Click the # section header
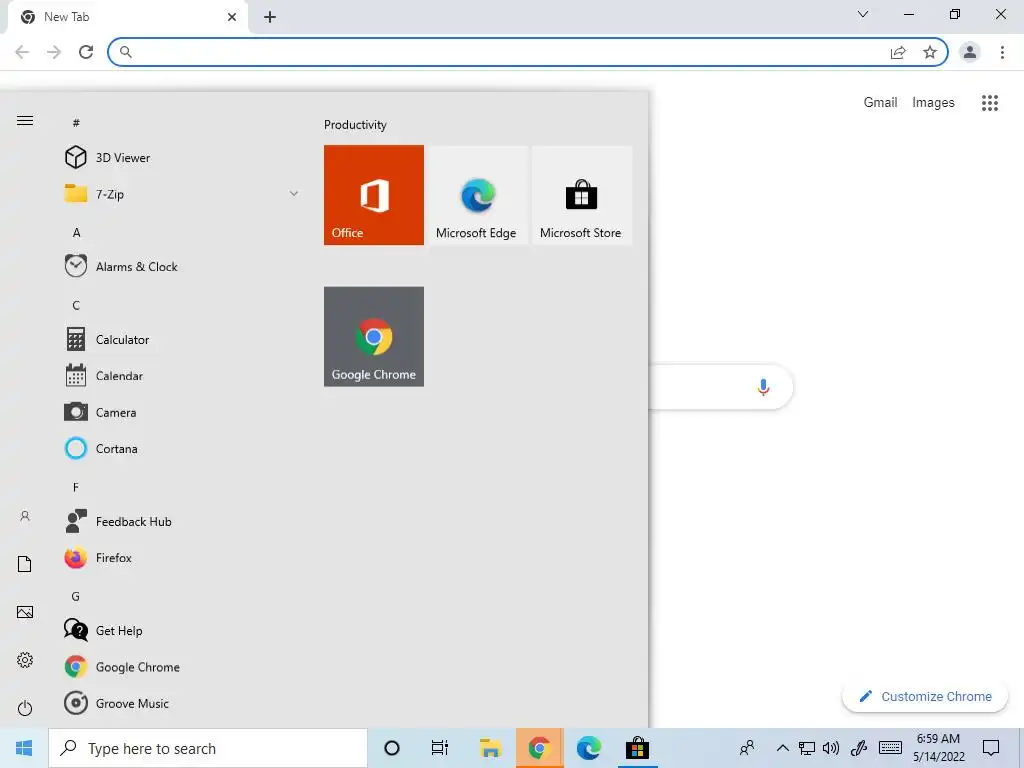 click(x=76, y=123)
